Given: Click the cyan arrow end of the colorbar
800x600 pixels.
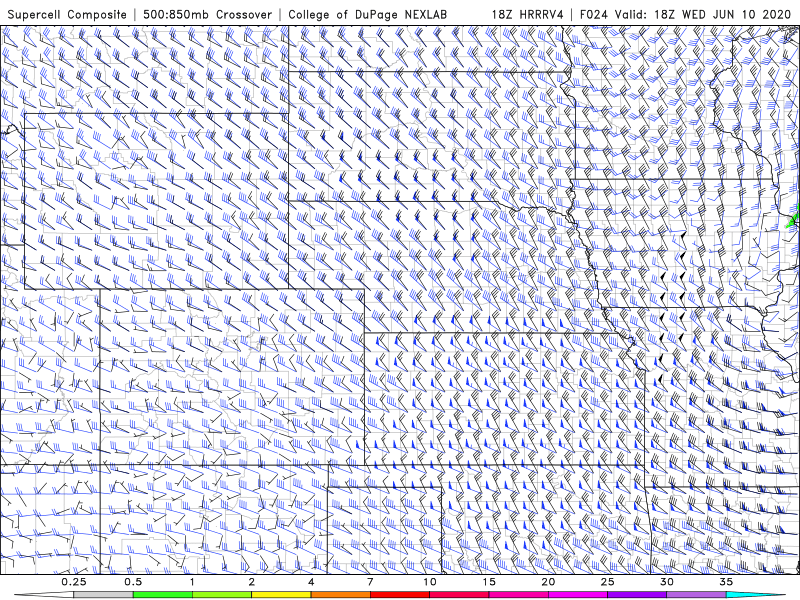Looking at the screenshot, I should click(756, 595).
